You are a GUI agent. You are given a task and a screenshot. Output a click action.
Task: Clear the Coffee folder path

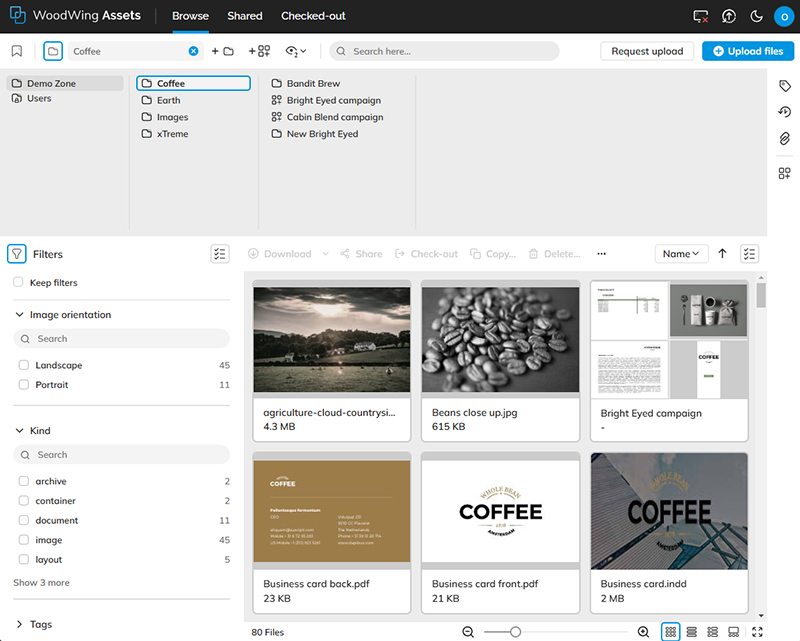click(193, 51)
